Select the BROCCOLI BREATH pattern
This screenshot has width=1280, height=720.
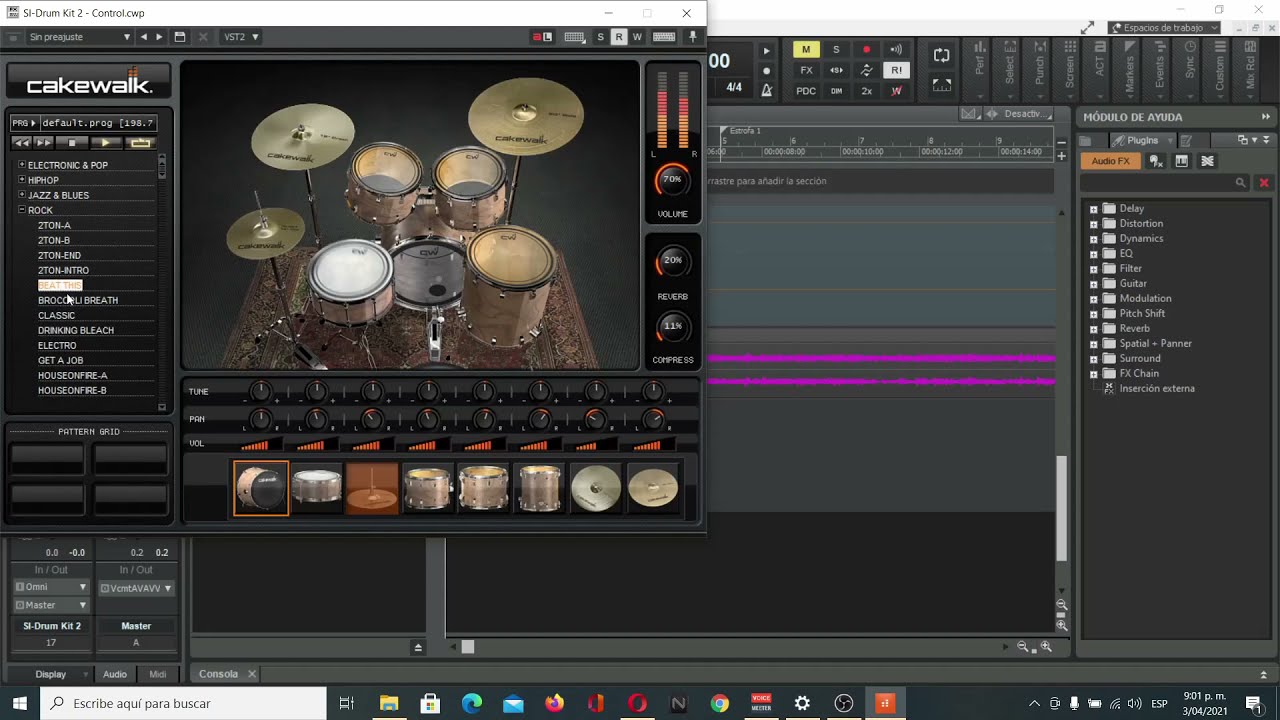(78, 300)
